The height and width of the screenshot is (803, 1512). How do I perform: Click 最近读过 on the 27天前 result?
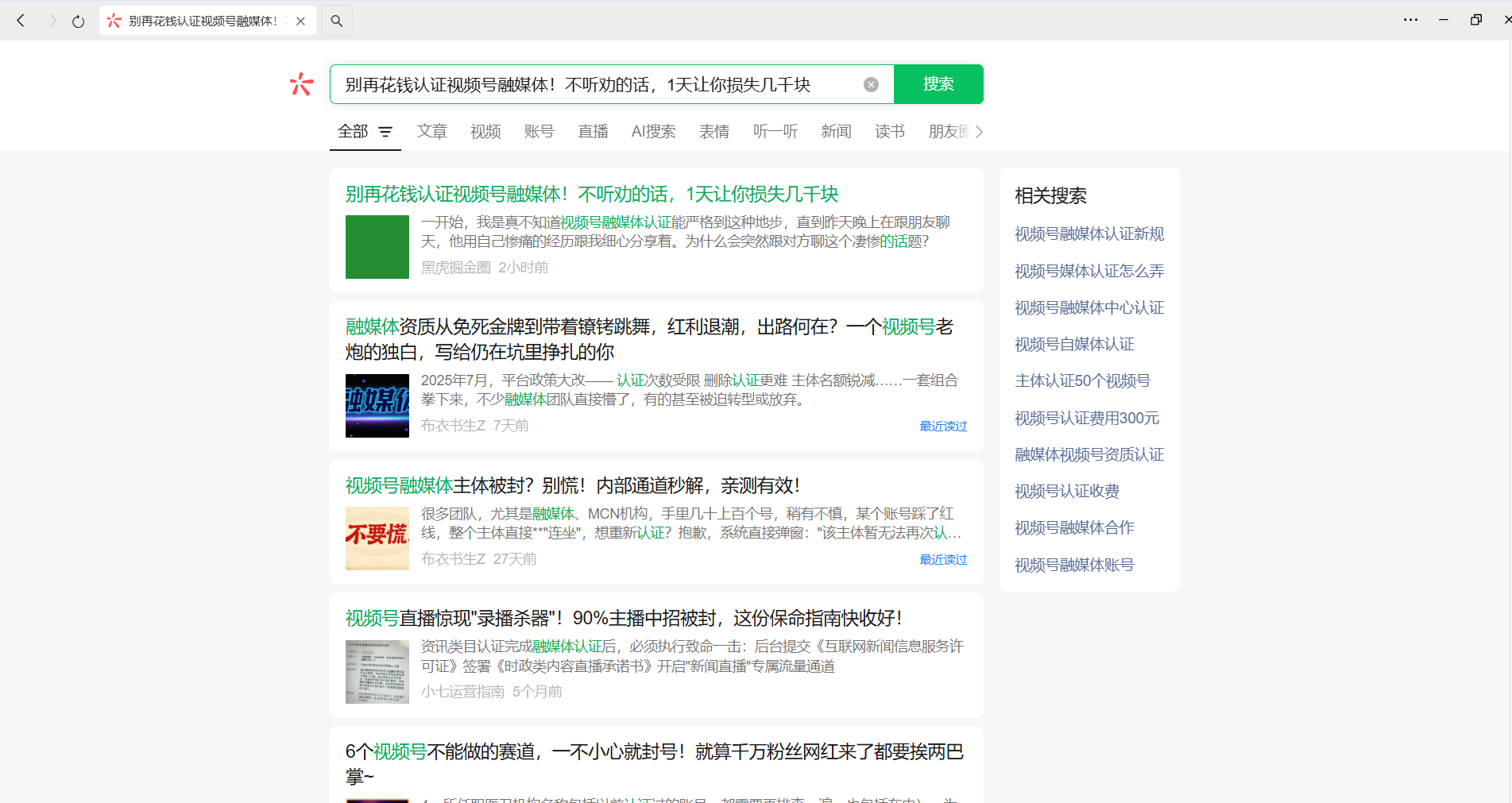943,560
